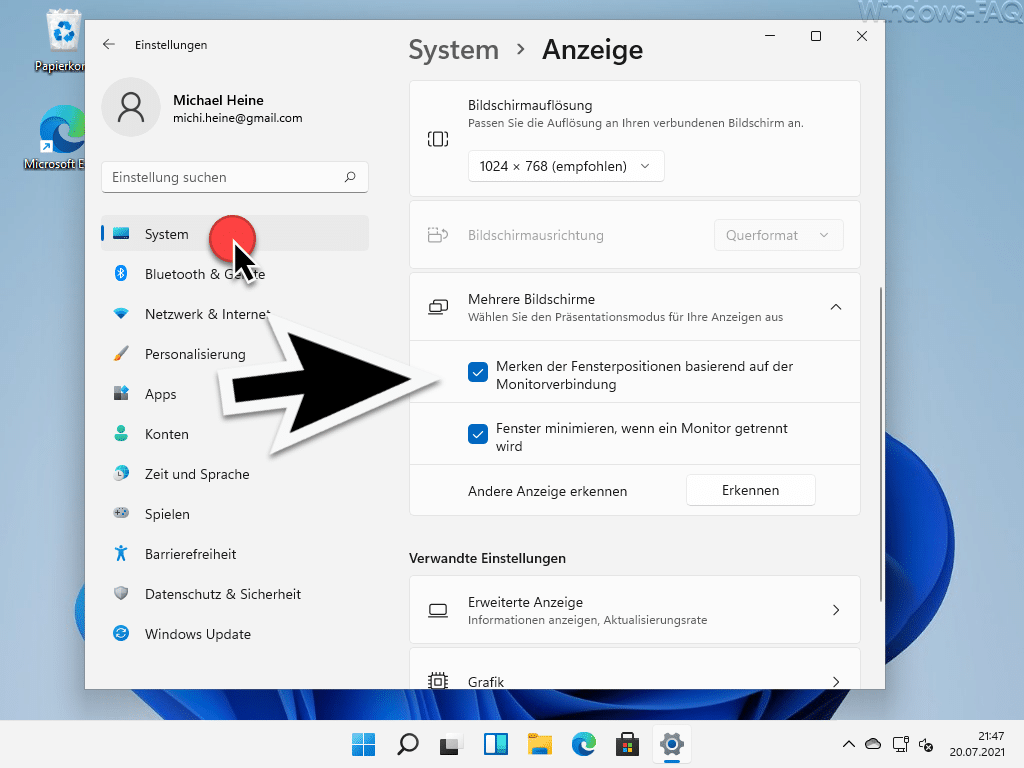Viewport: 1024px width, 768px height.
Task: Click the Verwandte Einstellungen heading
Action: 487,558
